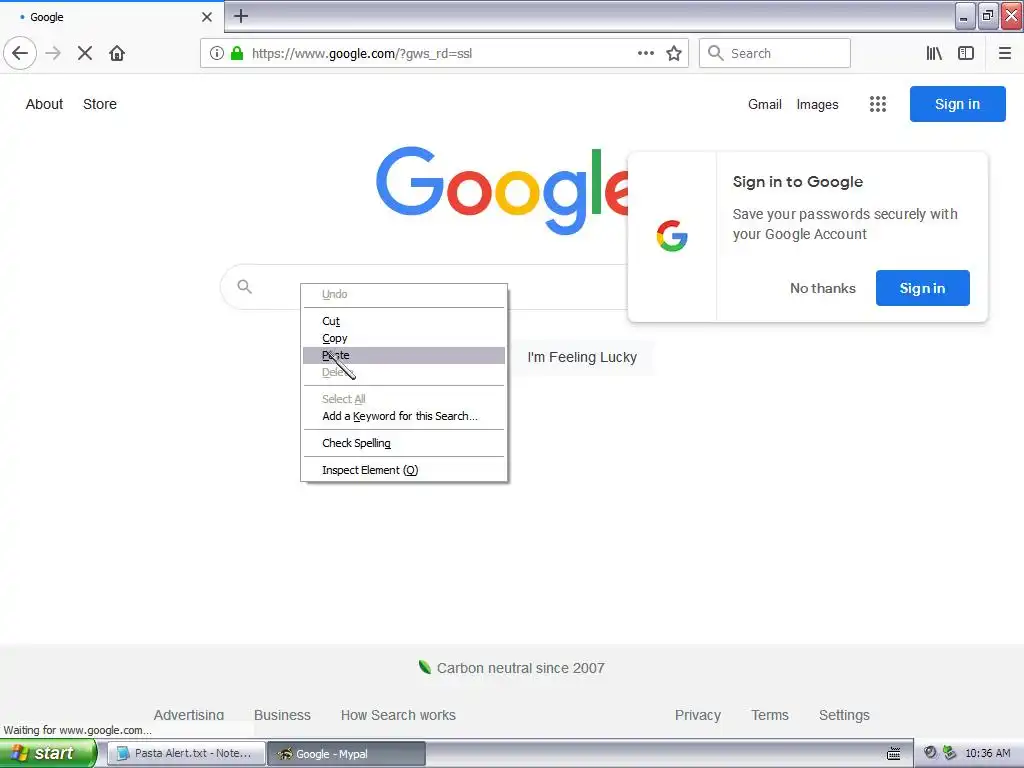Click the second system tray icon before clock
This screenshot has width=1024, height=768.
click(949, 752)
